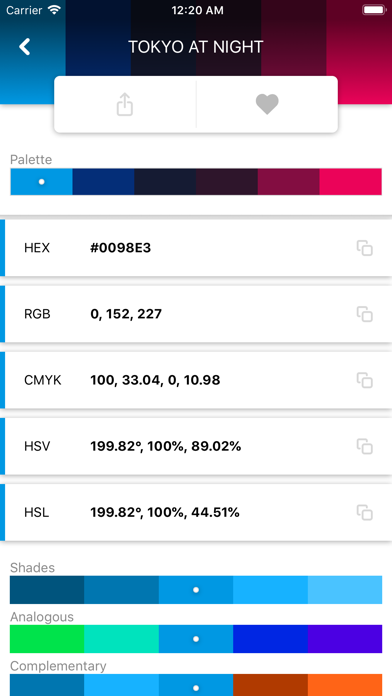Viewport: 392px width, 696px height.
Task: Copy the CMYK value
Action: tap(364, 380)
